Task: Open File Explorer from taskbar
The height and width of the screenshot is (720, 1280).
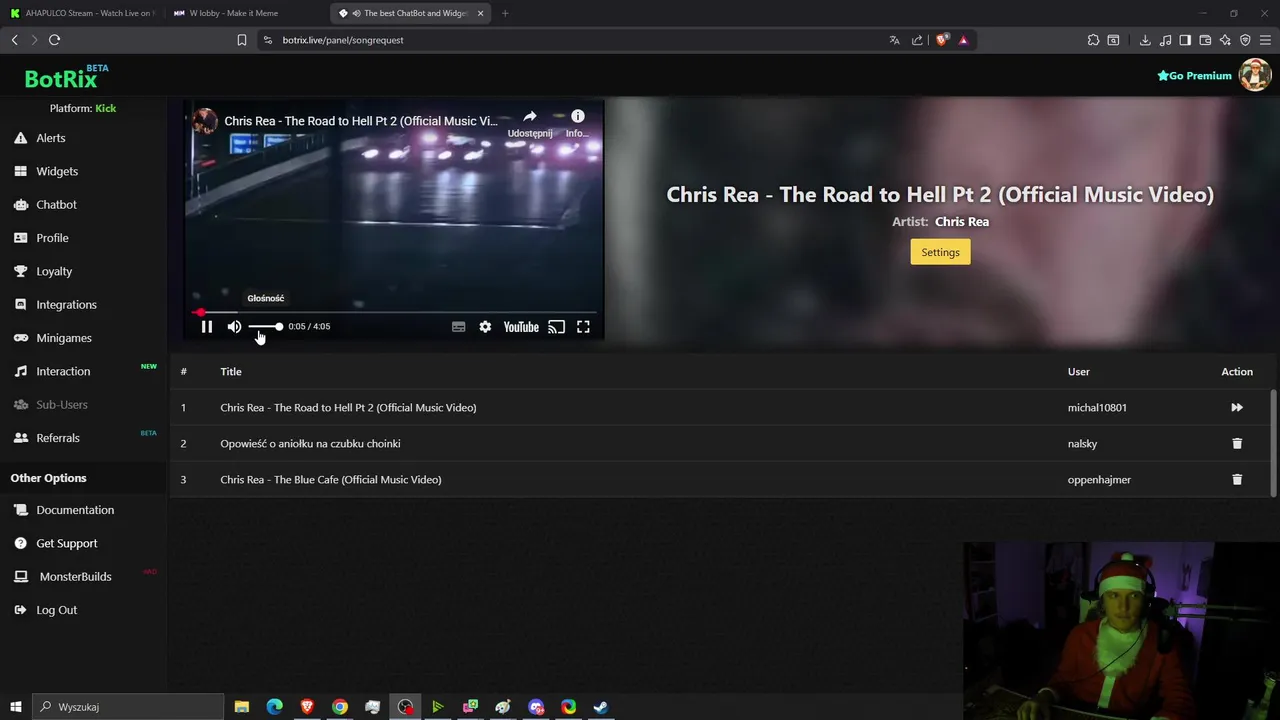Action: pos(242,707)
